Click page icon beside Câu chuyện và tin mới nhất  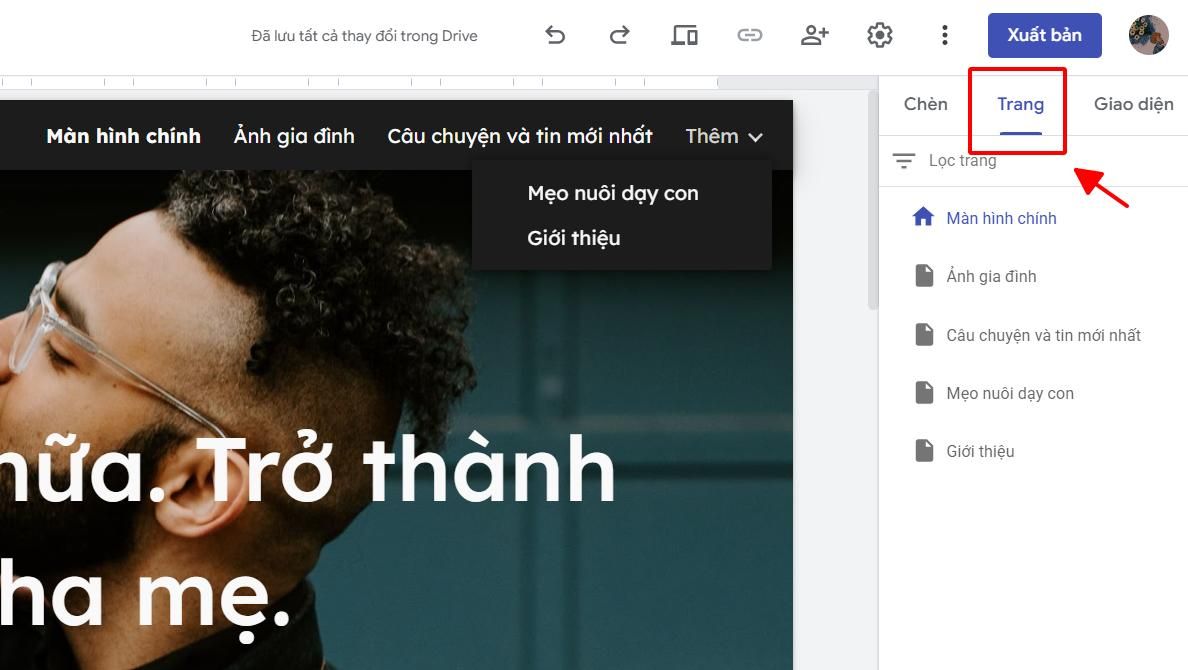[924, 334]
